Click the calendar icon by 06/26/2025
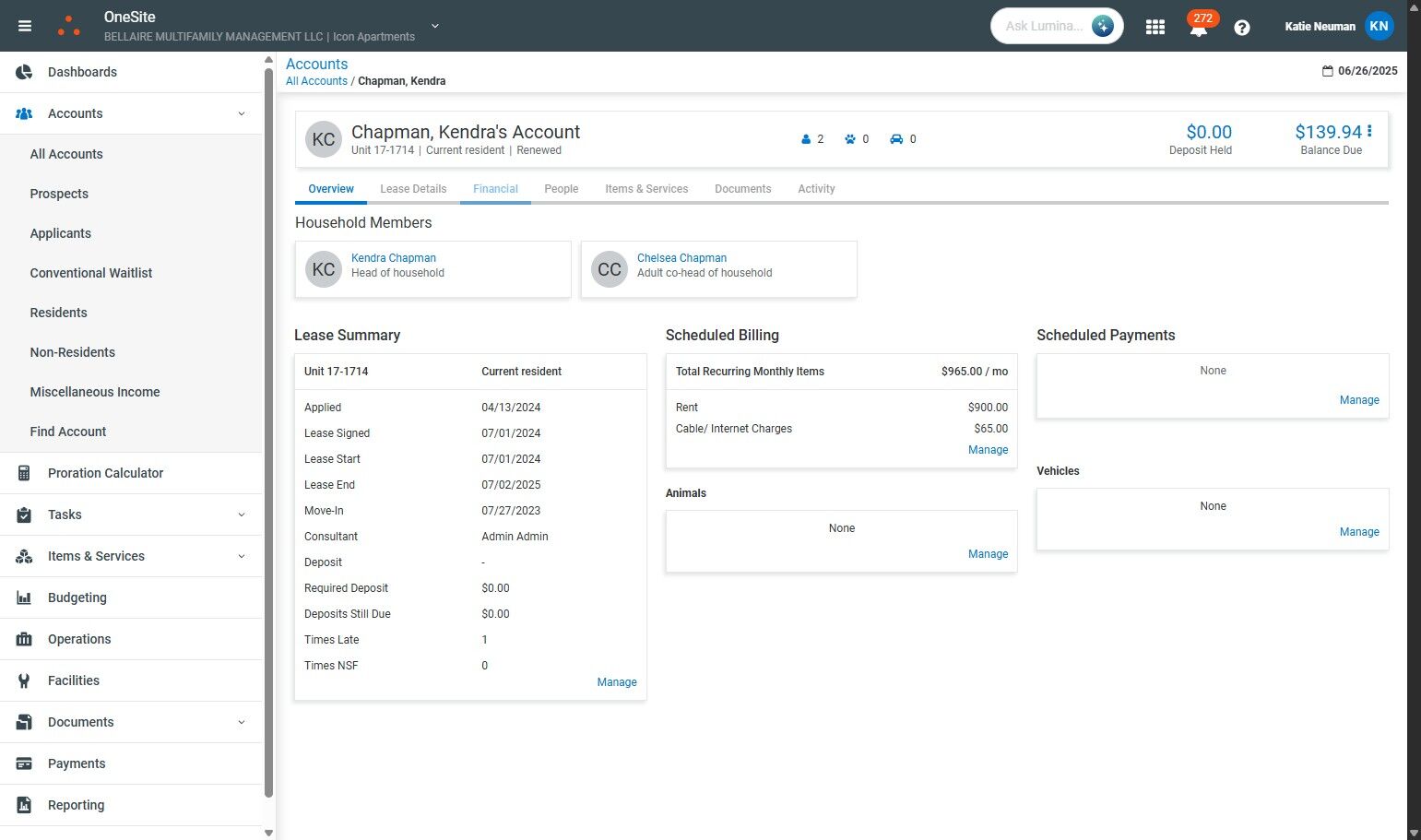The width and height of the screenshot is (1421, 840). [1328, 71]
